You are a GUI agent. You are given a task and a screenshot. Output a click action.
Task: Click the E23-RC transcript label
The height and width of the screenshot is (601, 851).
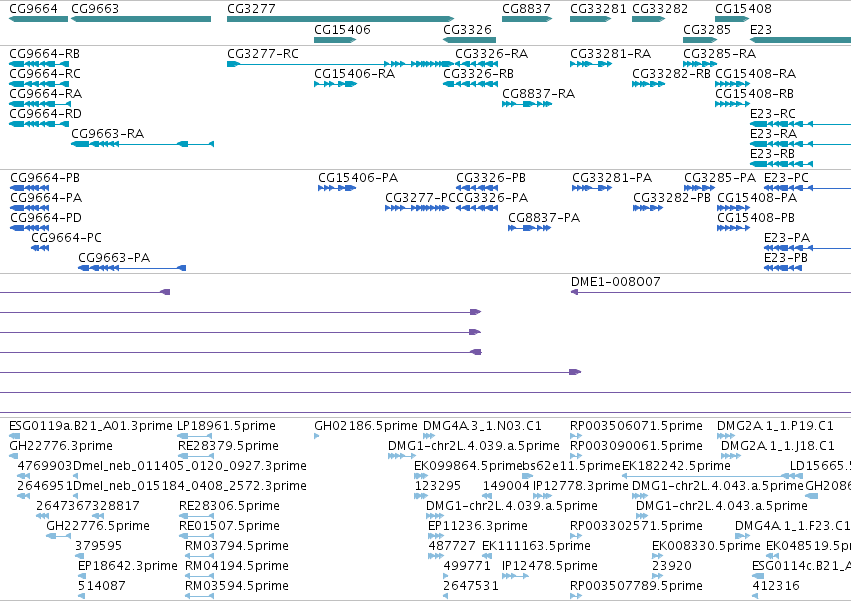(772, 114)
